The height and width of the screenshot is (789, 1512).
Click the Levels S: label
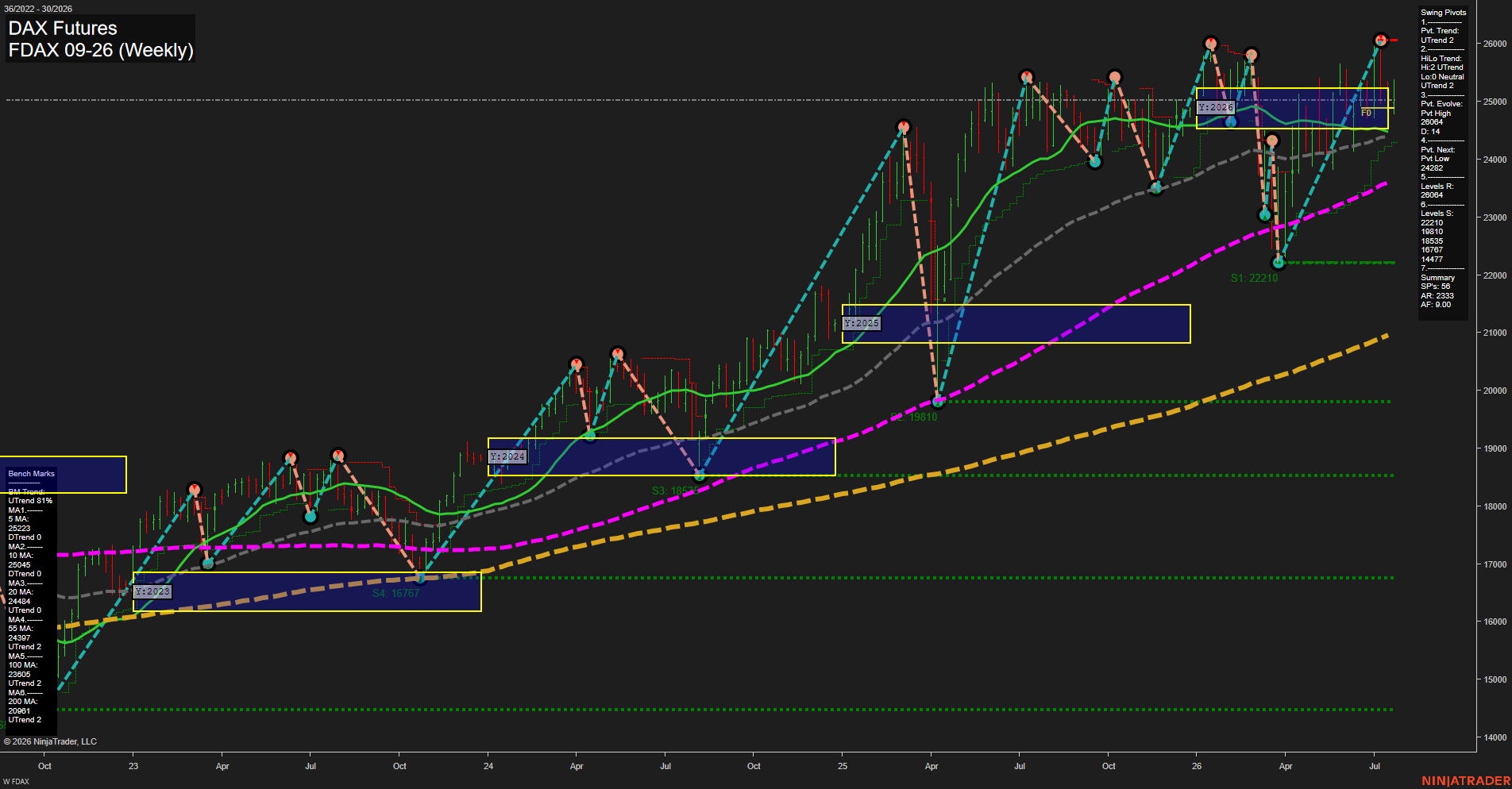tap(1437, 214)
